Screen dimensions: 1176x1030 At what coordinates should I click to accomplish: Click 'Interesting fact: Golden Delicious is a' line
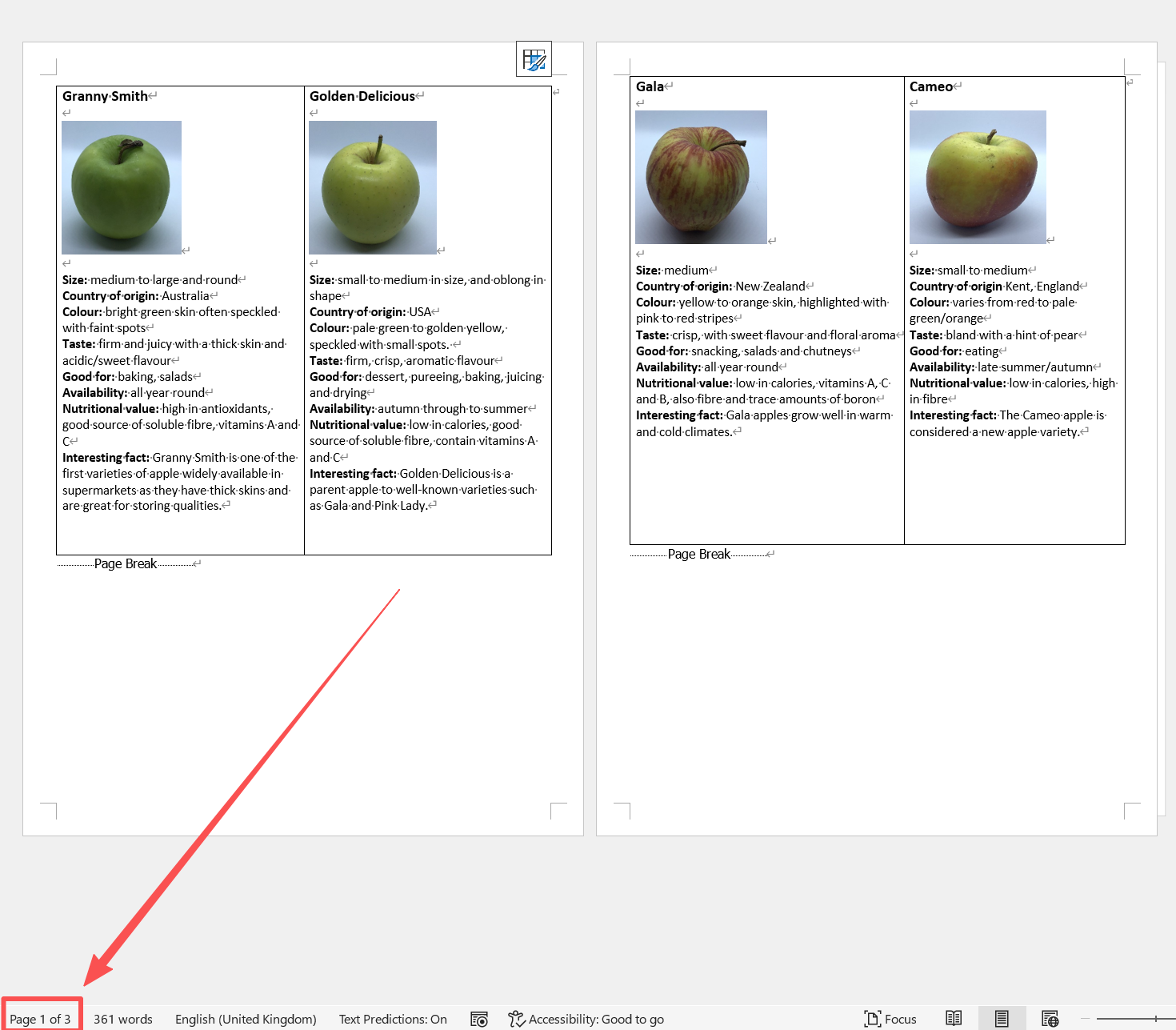tap(411, 474)
